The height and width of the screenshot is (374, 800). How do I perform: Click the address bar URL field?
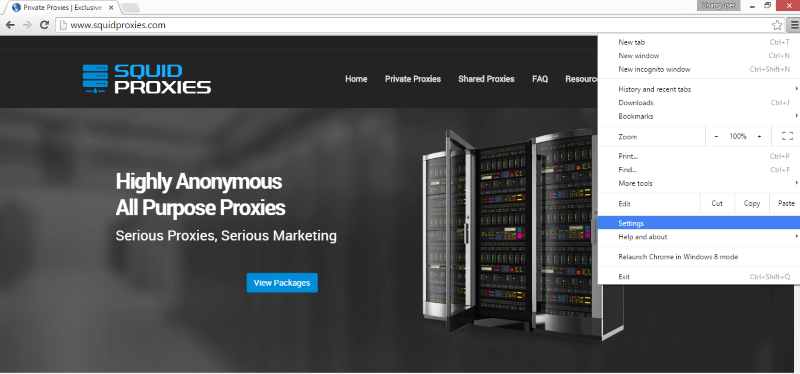tap(413, 24)
